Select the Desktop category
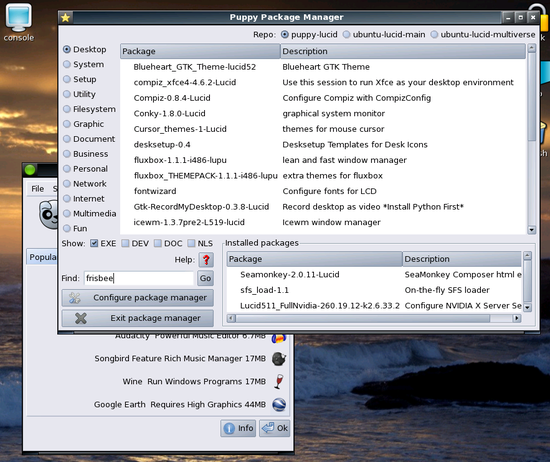 (x=85, y=49)
